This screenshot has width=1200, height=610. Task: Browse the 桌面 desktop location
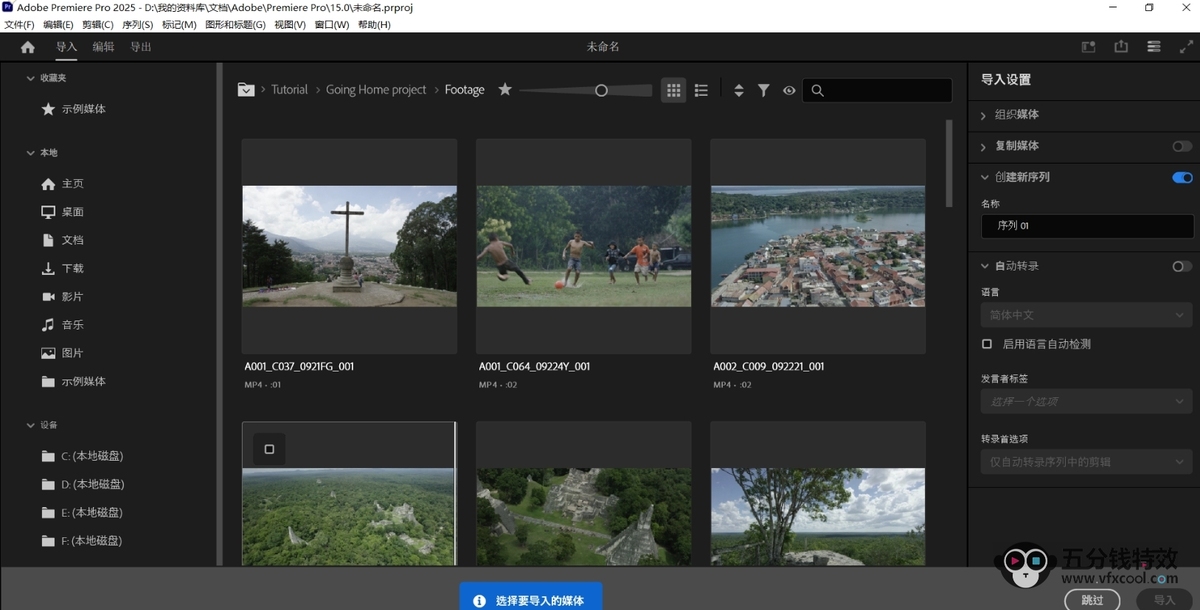62,212
